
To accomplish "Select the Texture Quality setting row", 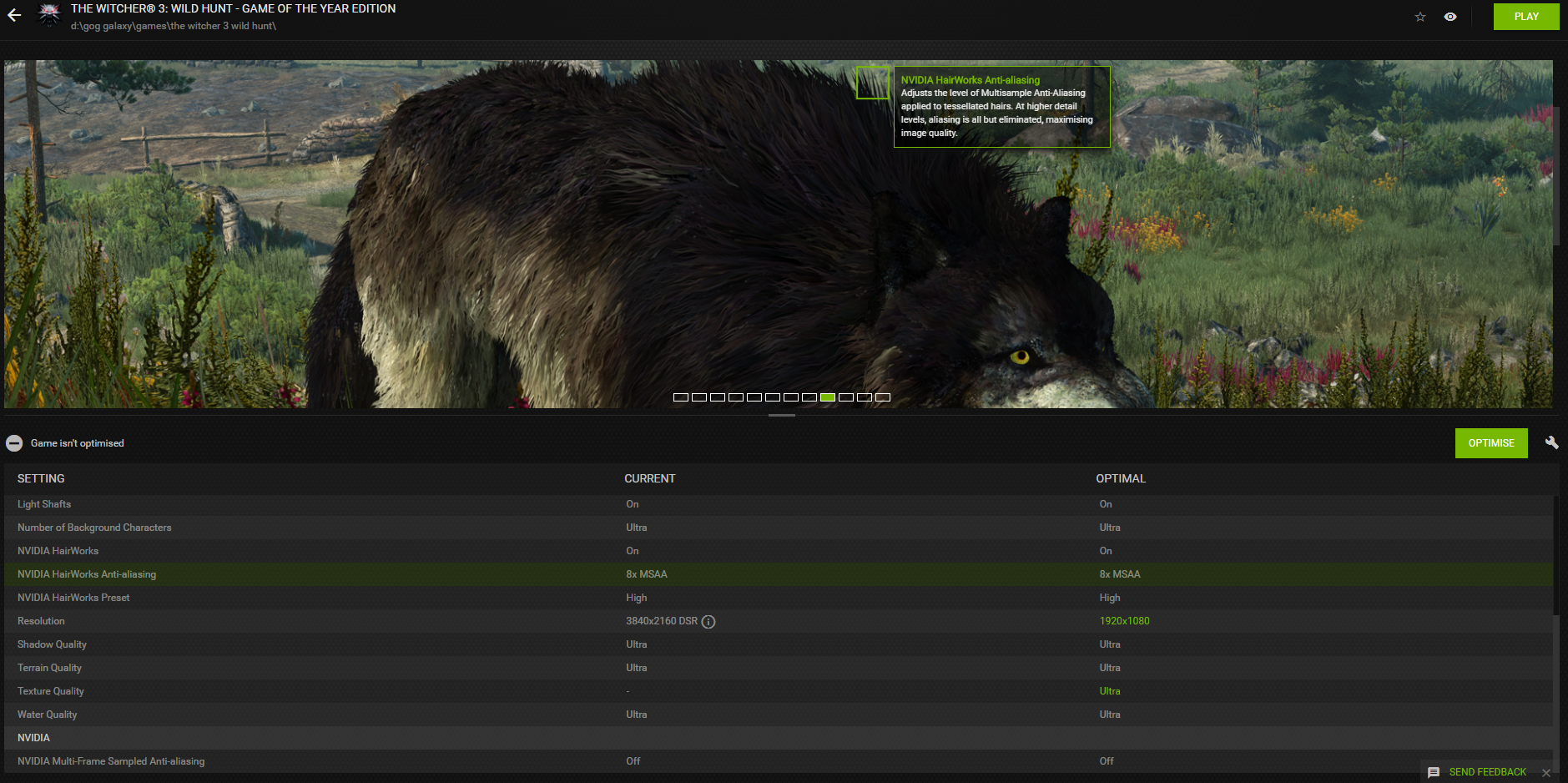I will (x=779, y=691).
